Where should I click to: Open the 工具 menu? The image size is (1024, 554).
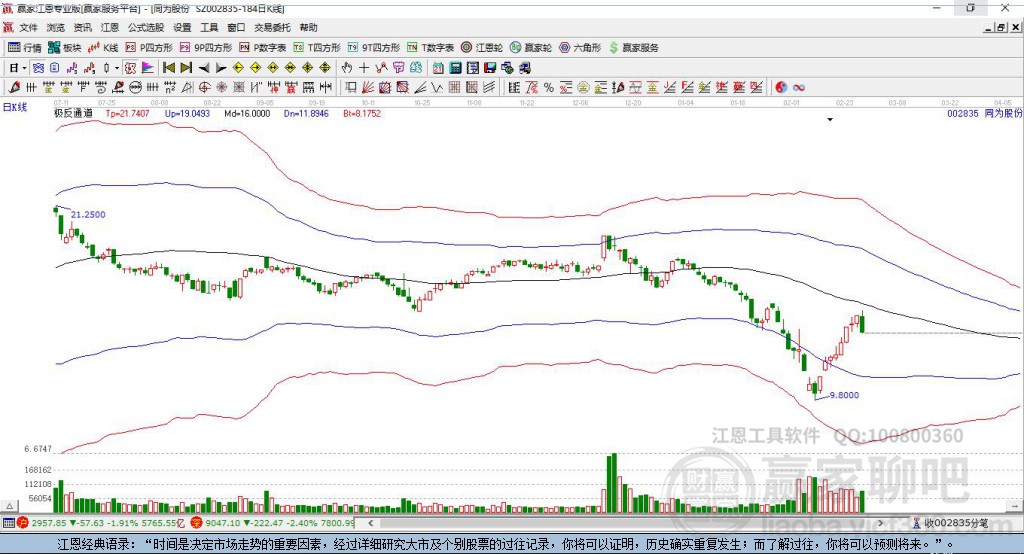pyautogui.click(x=209, y=27)
